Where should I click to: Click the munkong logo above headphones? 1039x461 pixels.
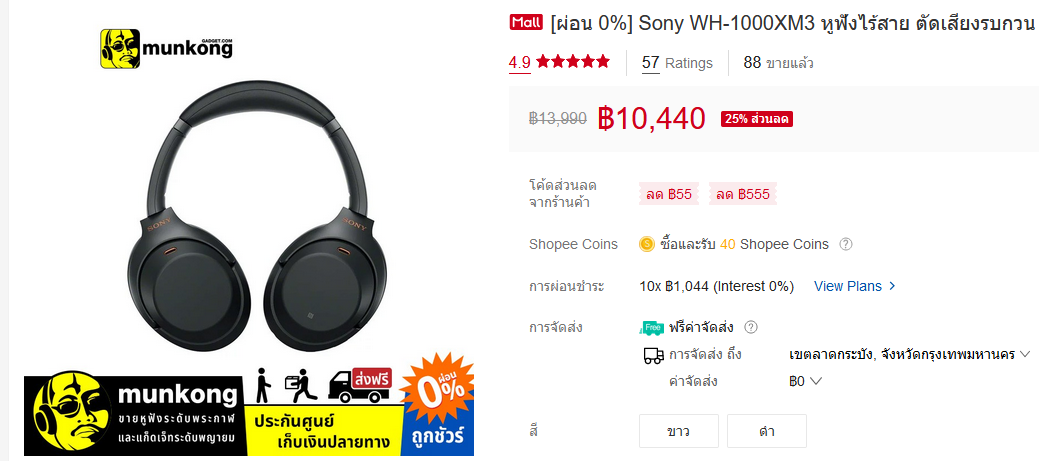[167, 48]
